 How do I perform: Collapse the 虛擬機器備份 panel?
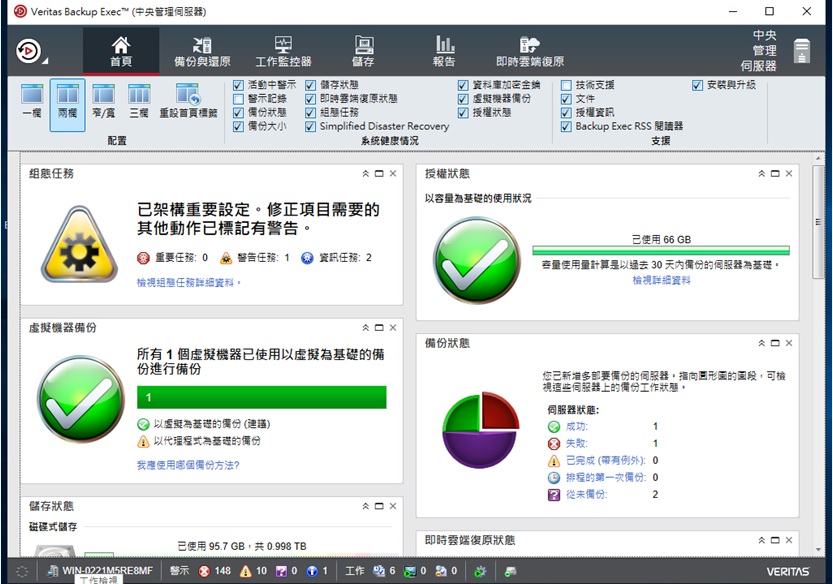click(x=366, y=328)
